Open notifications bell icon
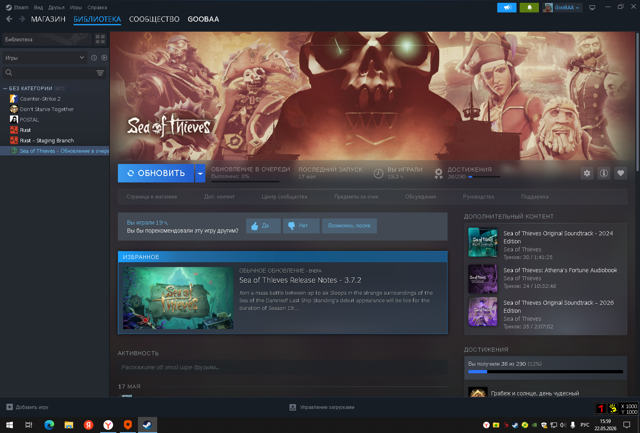Screen dimensions: 640x433 (529, 7)
